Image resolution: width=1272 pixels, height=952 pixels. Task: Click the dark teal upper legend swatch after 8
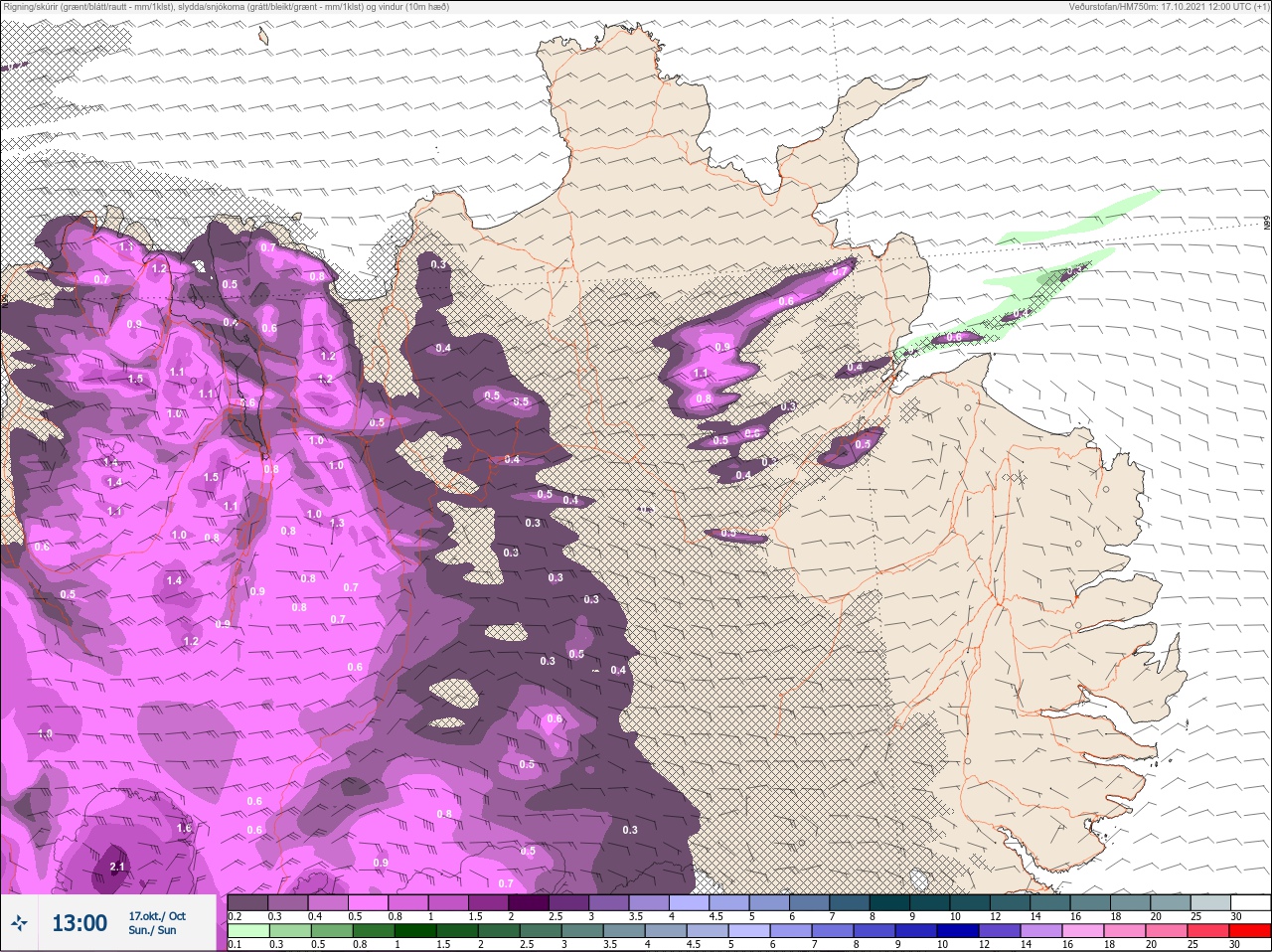pos(889,902)
